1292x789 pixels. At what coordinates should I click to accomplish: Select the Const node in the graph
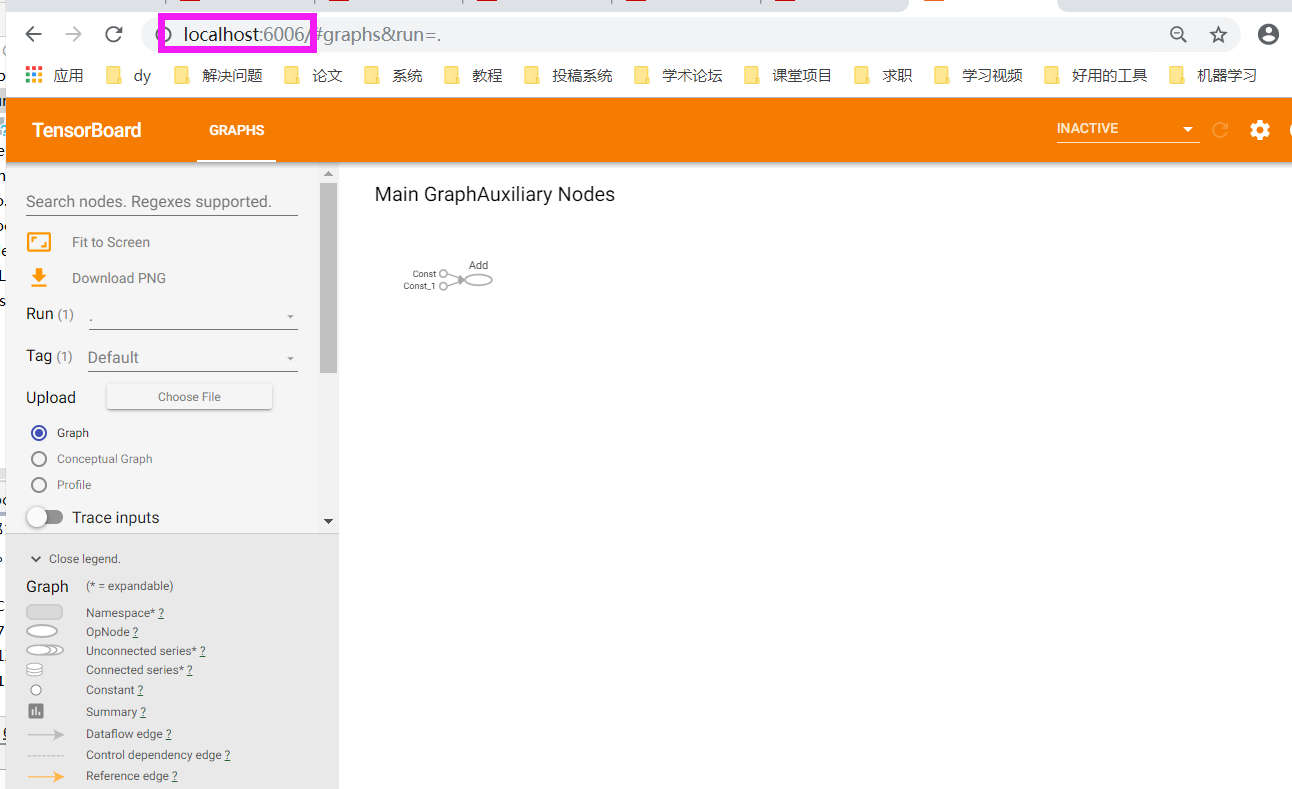444,274
